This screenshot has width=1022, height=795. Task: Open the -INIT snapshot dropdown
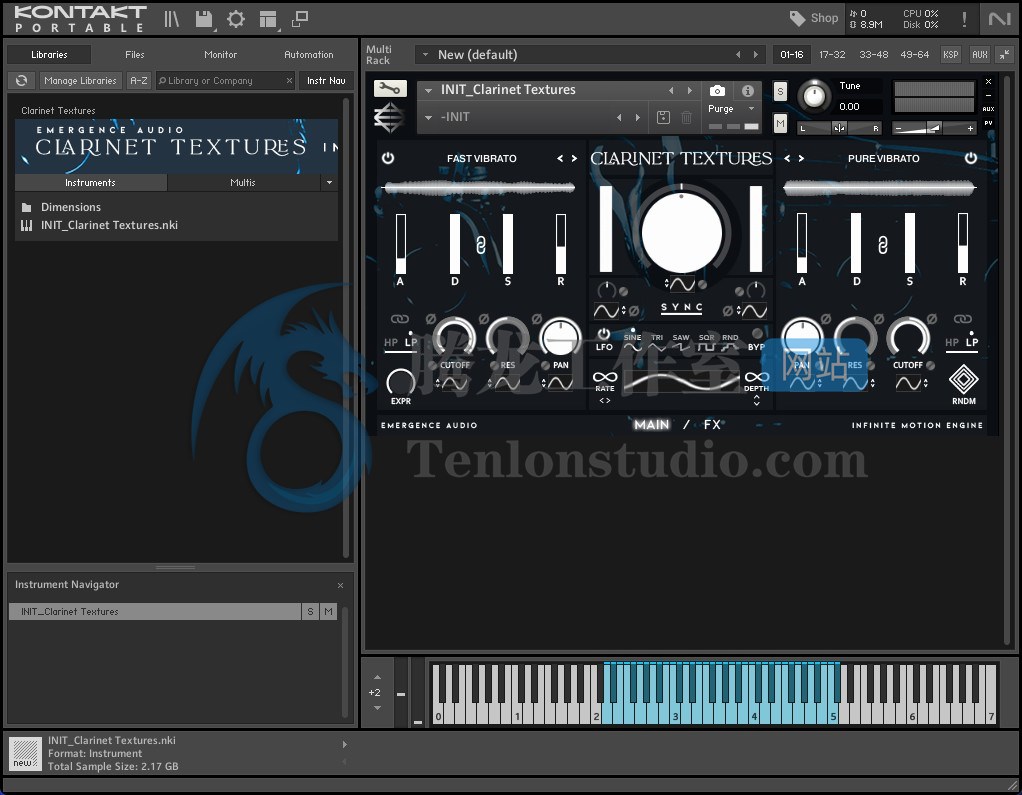pos(428,118)
